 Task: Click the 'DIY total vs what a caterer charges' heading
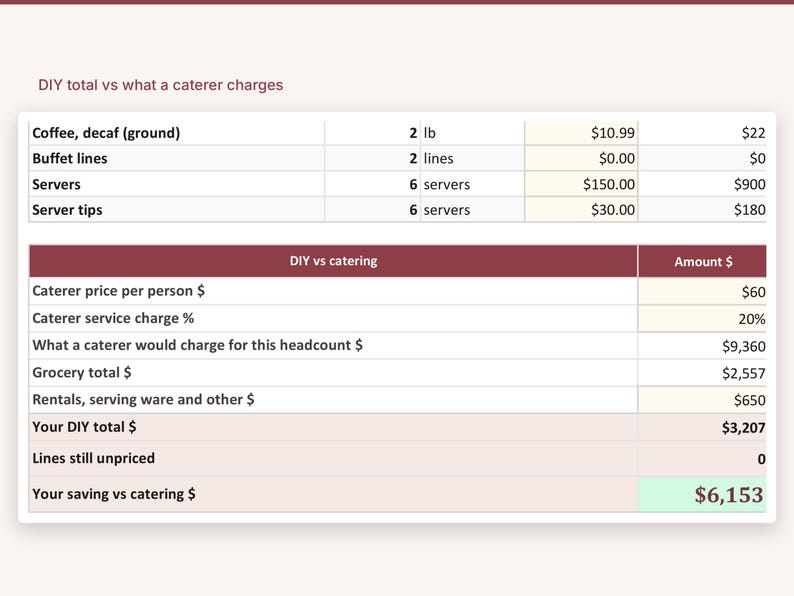pos(161,85)
